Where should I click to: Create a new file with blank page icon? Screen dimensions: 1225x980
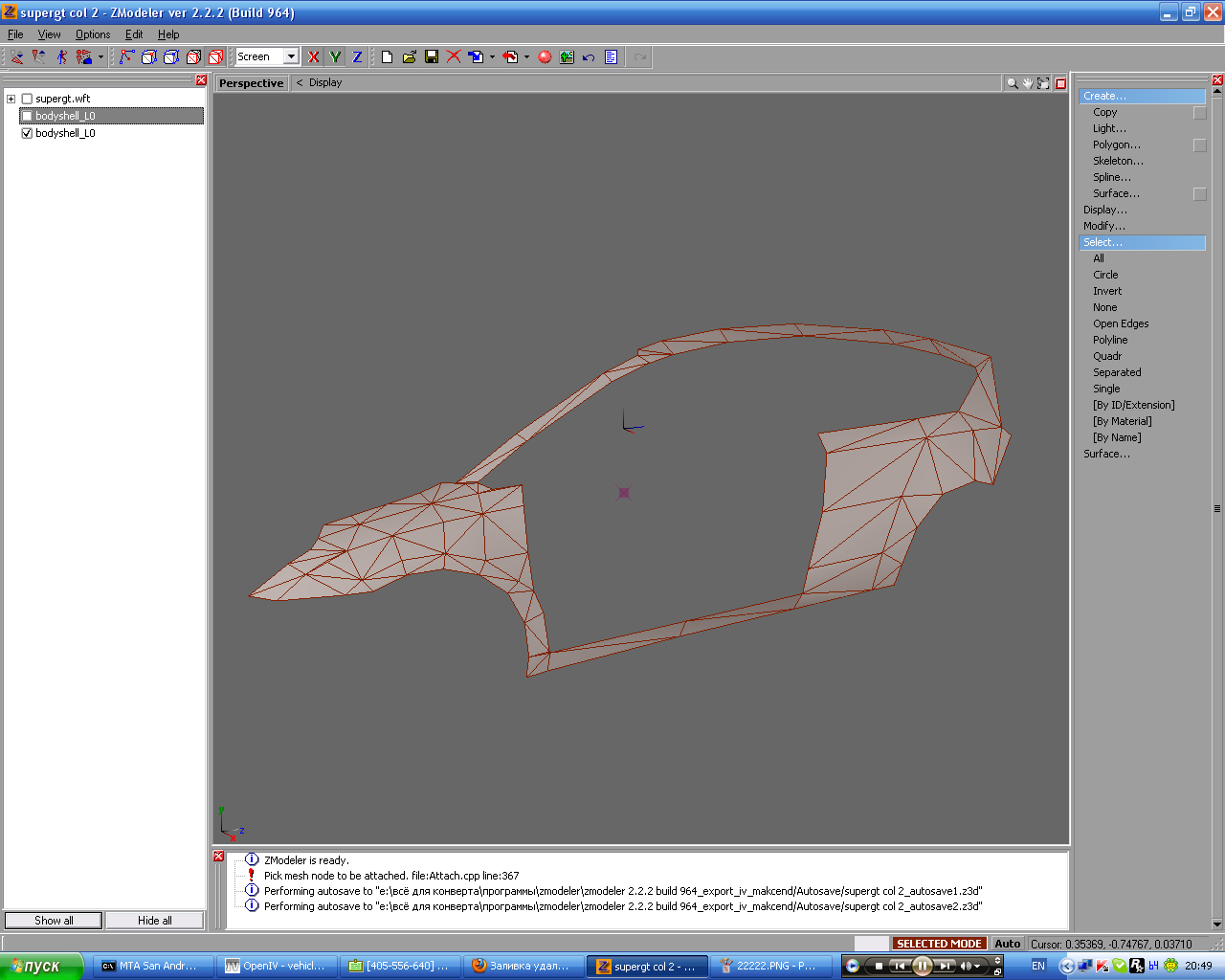point(387,57)
